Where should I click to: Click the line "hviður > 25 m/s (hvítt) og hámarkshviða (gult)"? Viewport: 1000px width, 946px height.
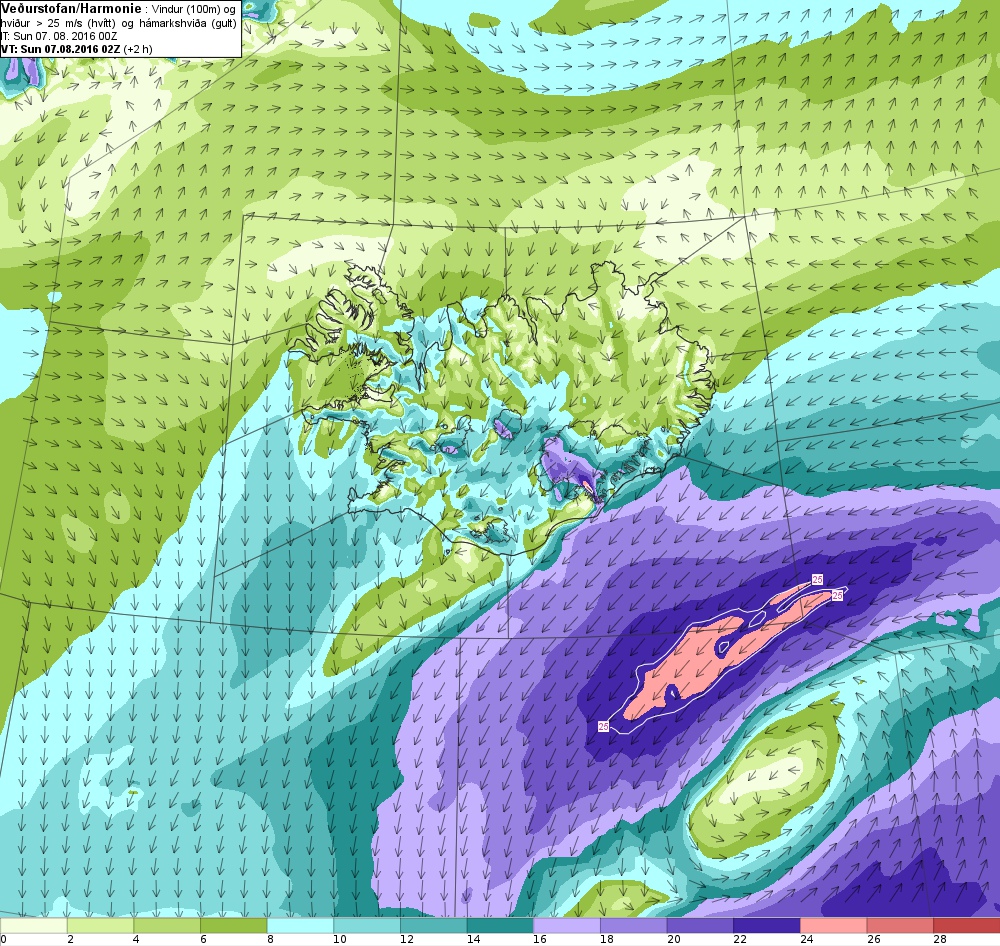119,23
